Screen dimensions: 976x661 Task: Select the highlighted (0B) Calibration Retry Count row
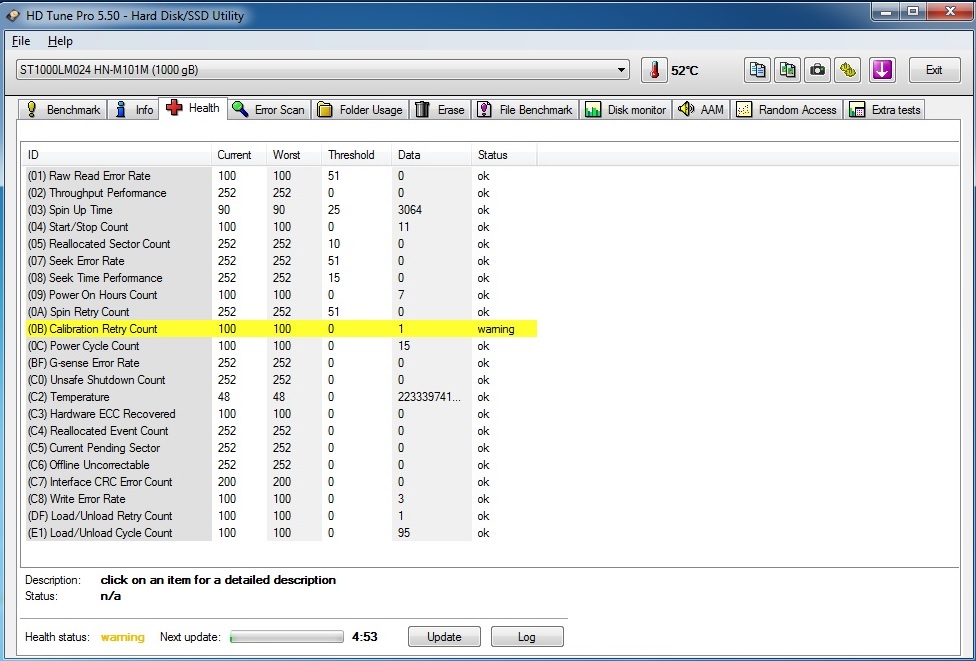point(280,329)
